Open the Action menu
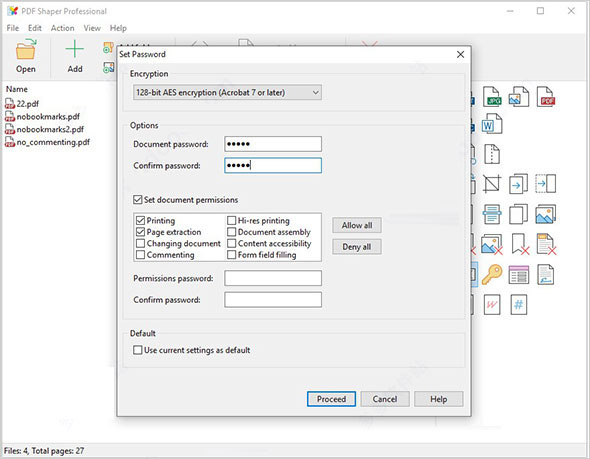590x459 pixels. [x=62, y=28]
